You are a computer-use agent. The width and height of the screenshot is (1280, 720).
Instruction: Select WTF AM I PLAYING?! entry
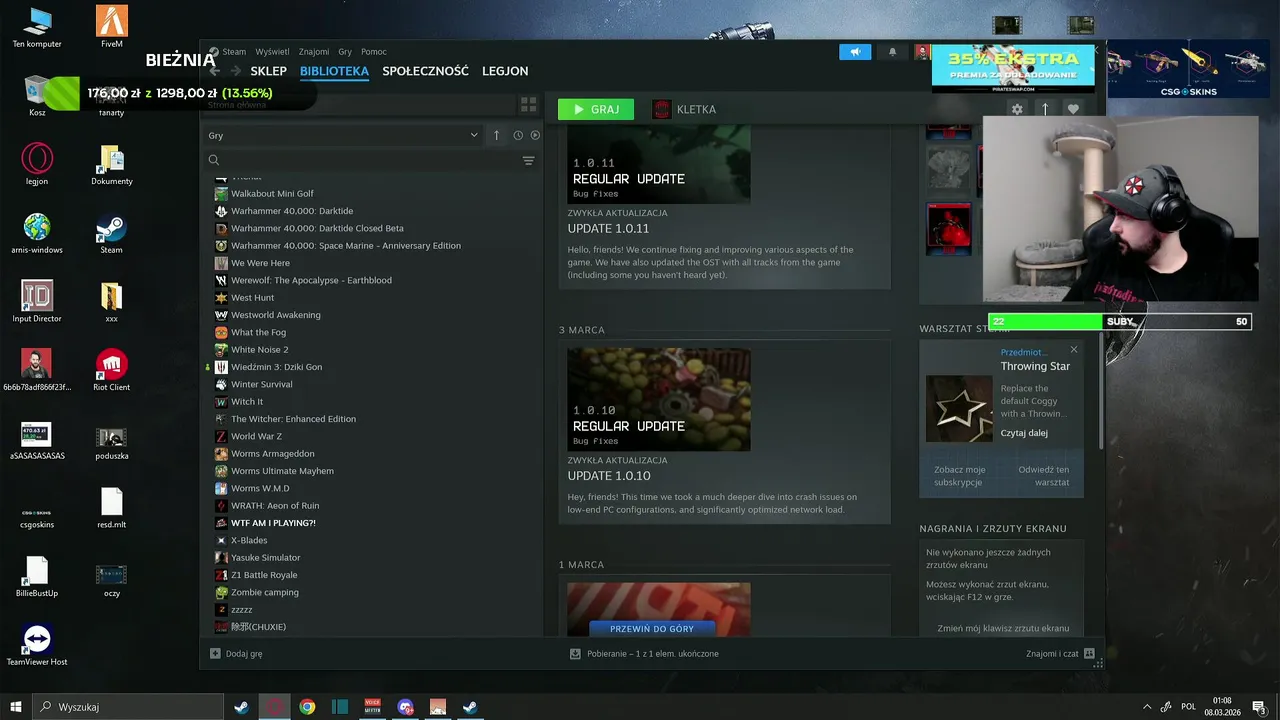pyautogui.click(x=273, y=523)
